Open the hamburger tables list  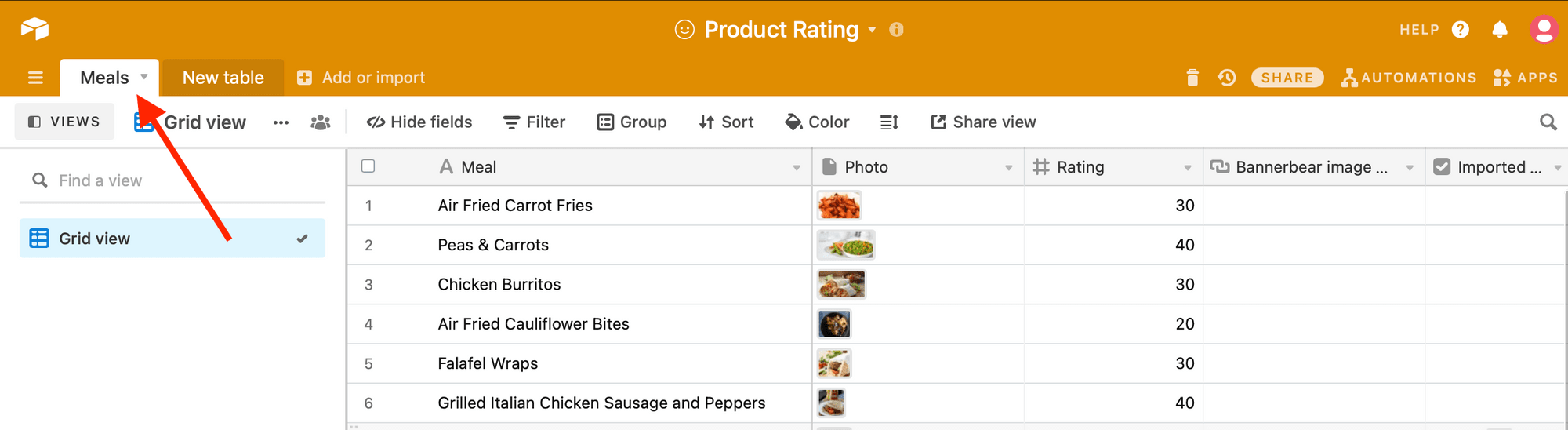[x=35, y=78]
